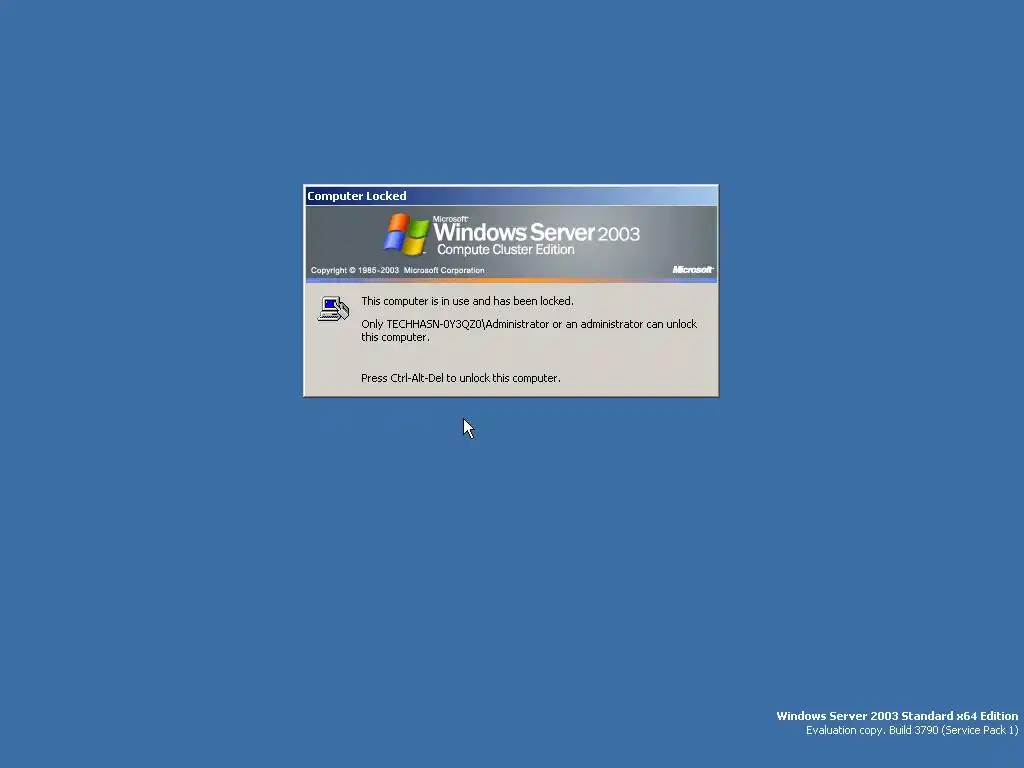Click the Windows Server 2003 title in banner
The image size is (1024, 768).
536,231
